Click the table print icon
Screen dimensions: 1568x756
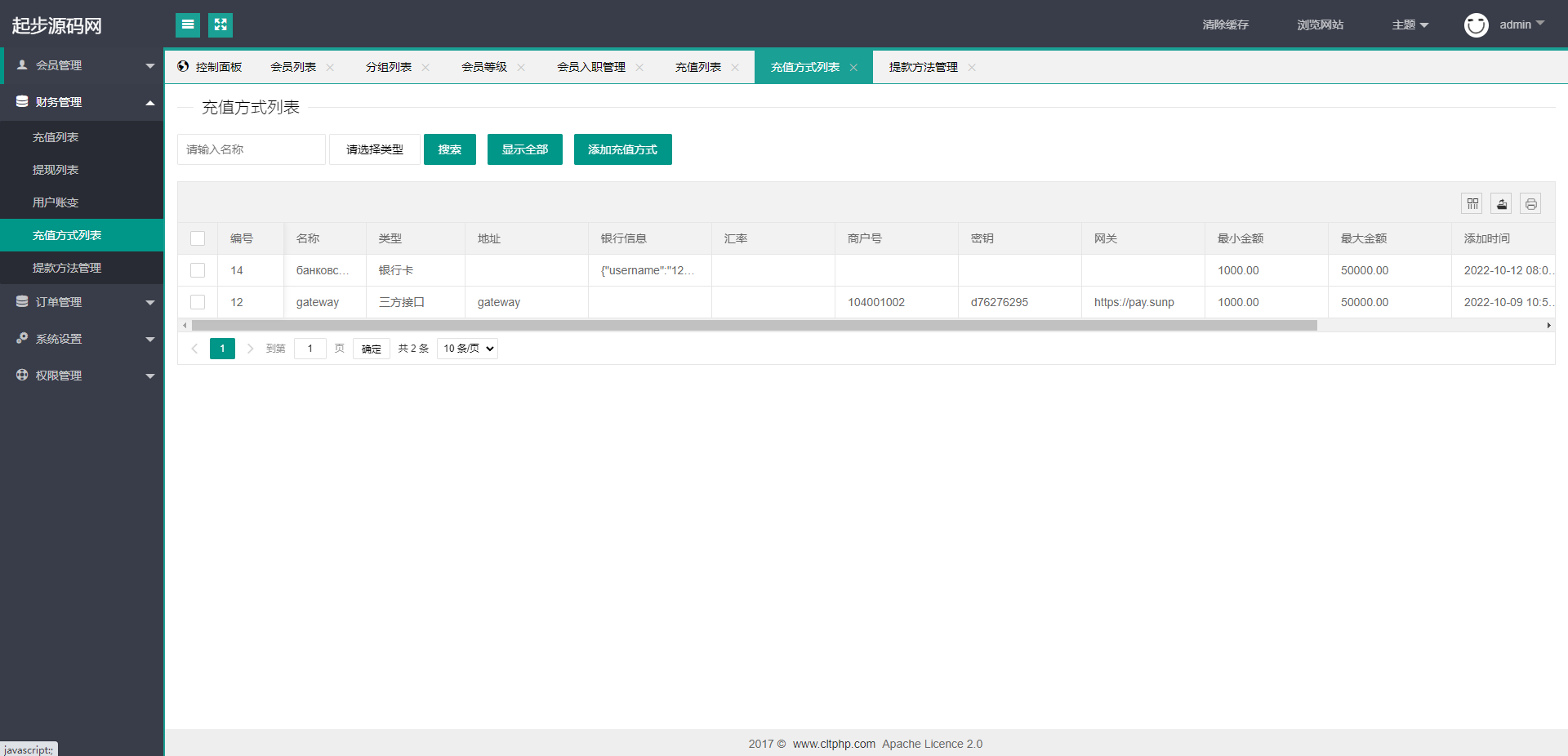[1530, 203]
